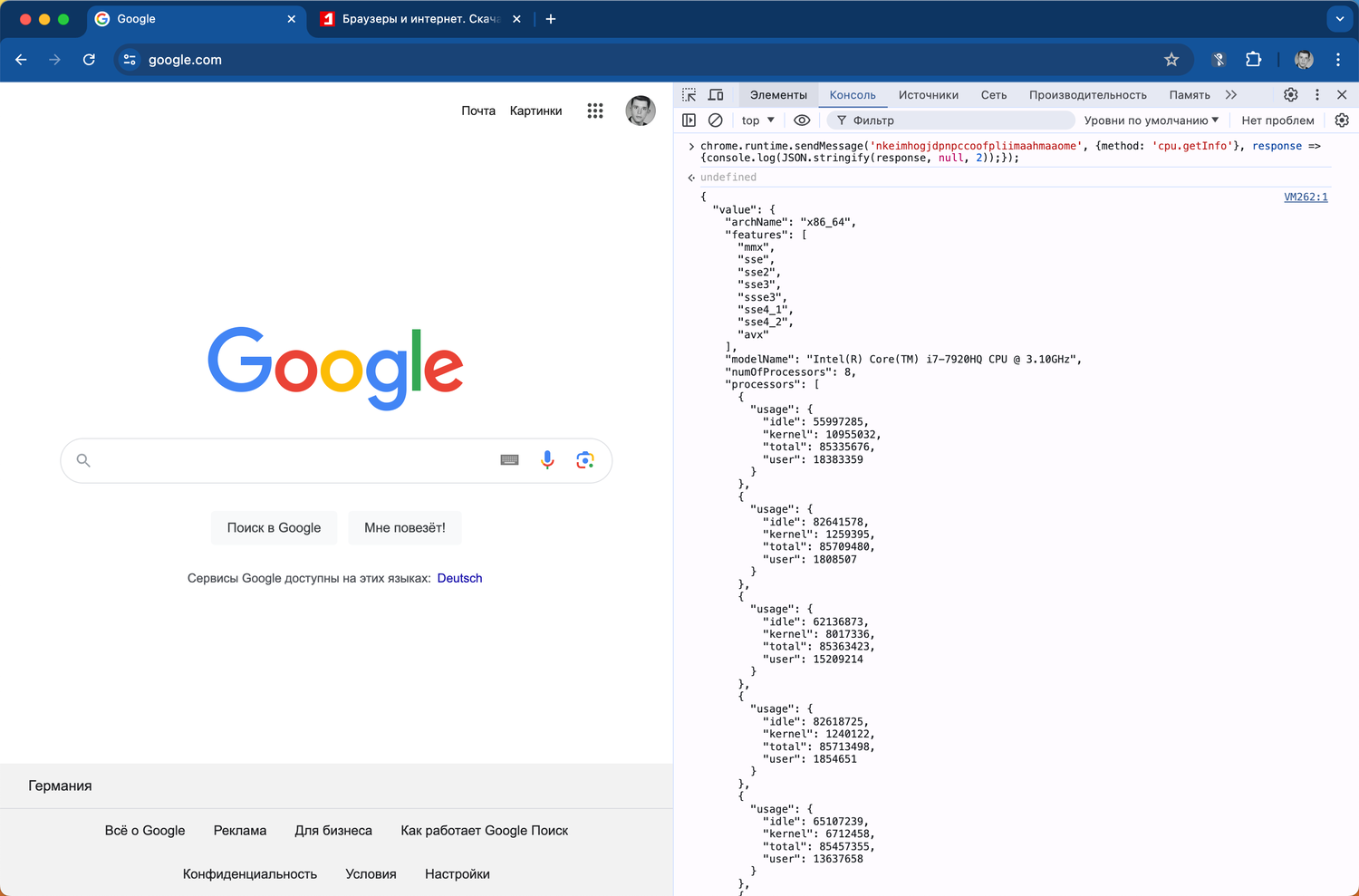Go back to the previous page
The height and width of the screenshot is (896, 1359).
[x=21, y=60]
